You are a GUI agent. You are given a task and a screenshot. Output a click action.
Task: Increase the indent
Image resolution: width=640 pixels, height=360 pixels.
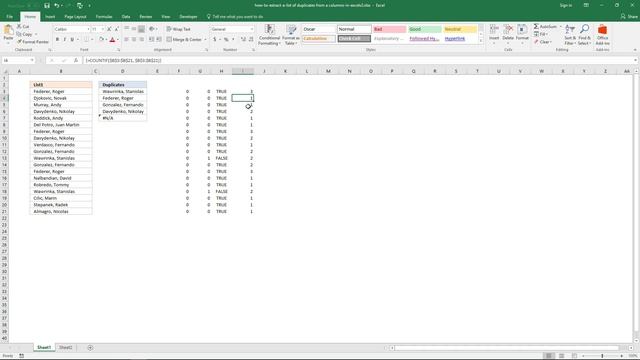[159, 40]
